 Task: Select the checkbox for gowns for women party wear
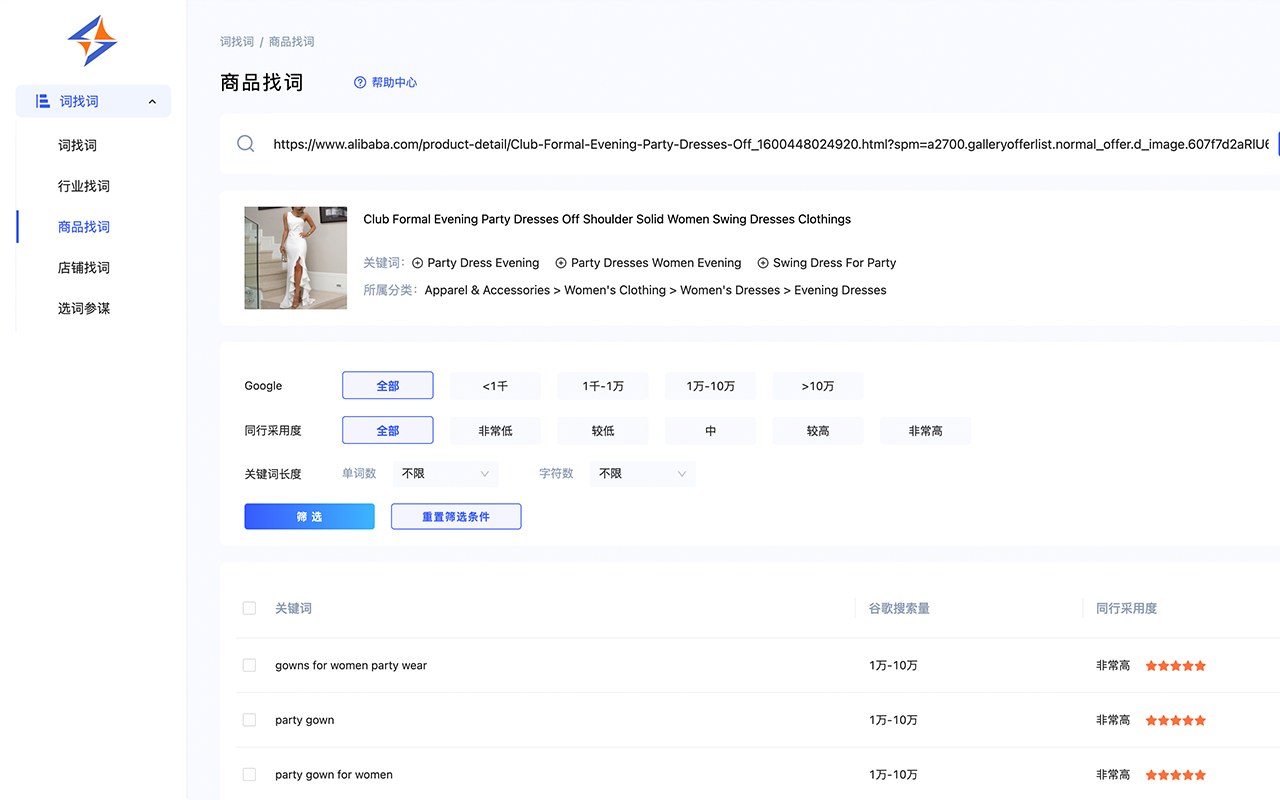tap(249, 664)
